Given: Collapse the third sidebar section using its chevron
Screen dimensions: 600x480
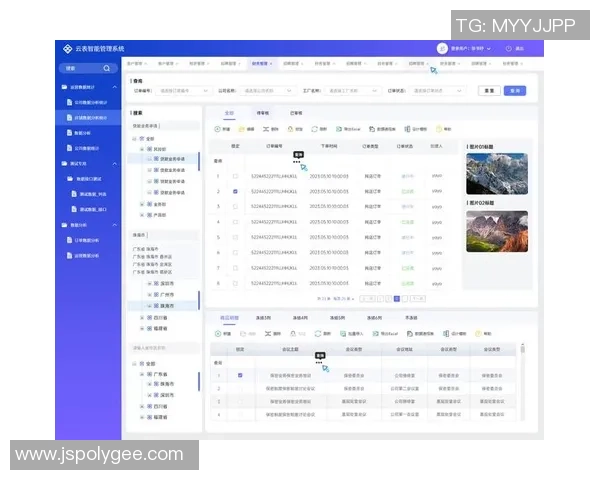Looking at the screenshot, I should 114,225.
